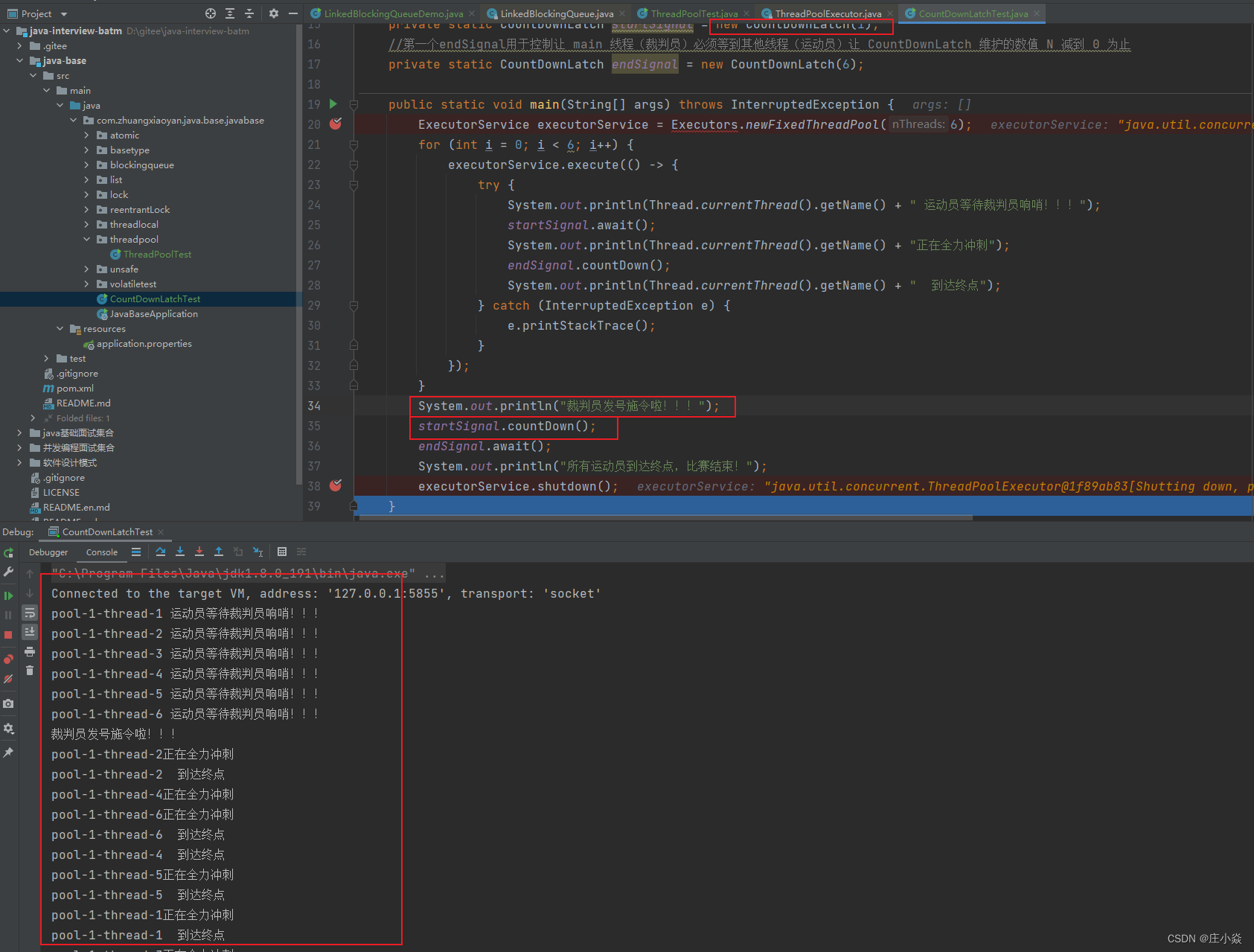
Task: Click the editor horizontal scrollbar
Action: point(666,517)
